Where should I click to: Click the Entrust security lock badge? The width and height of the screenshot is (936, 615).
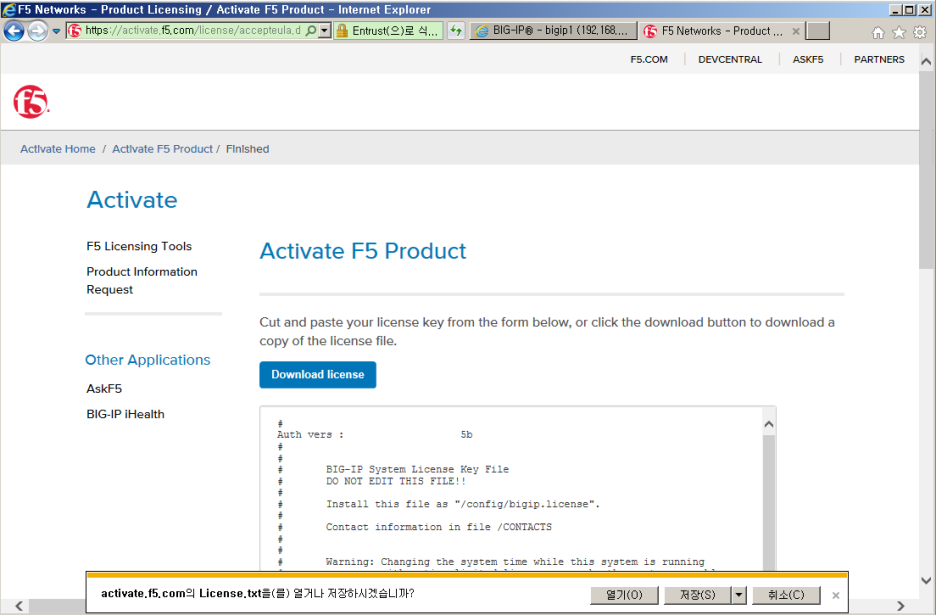point(388,31)
